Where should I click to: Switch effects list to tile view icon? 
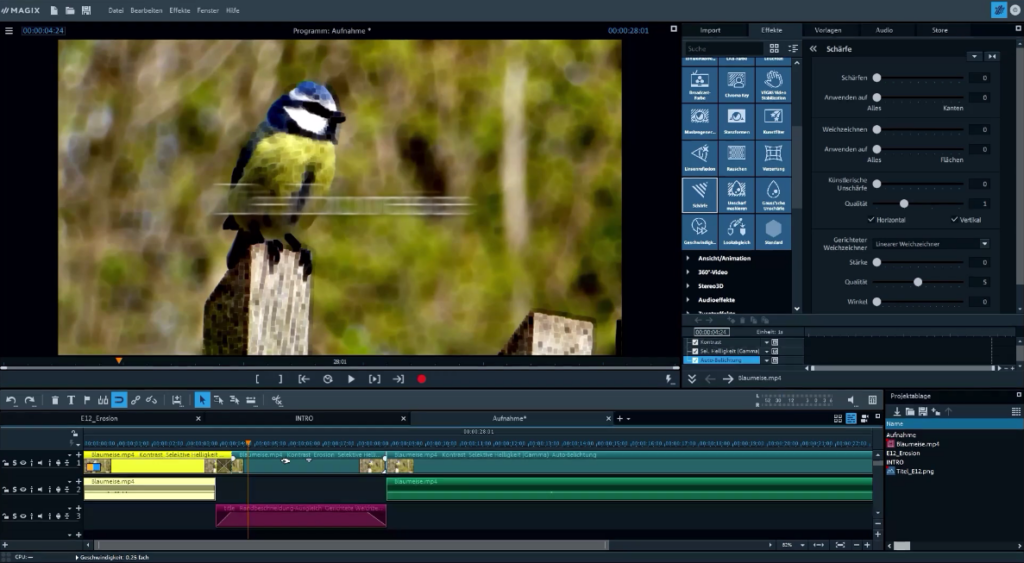tap(774, 48)
